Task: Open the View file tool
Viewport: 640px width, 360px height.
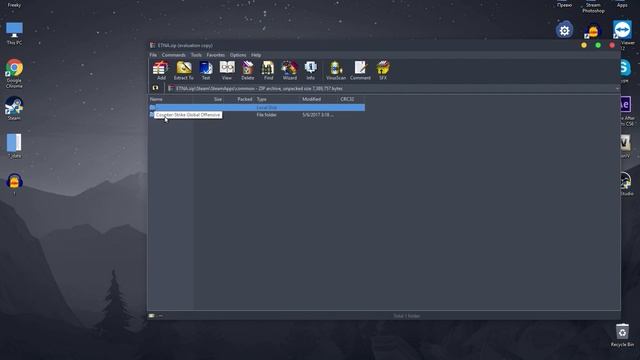Action: point(227,70)
